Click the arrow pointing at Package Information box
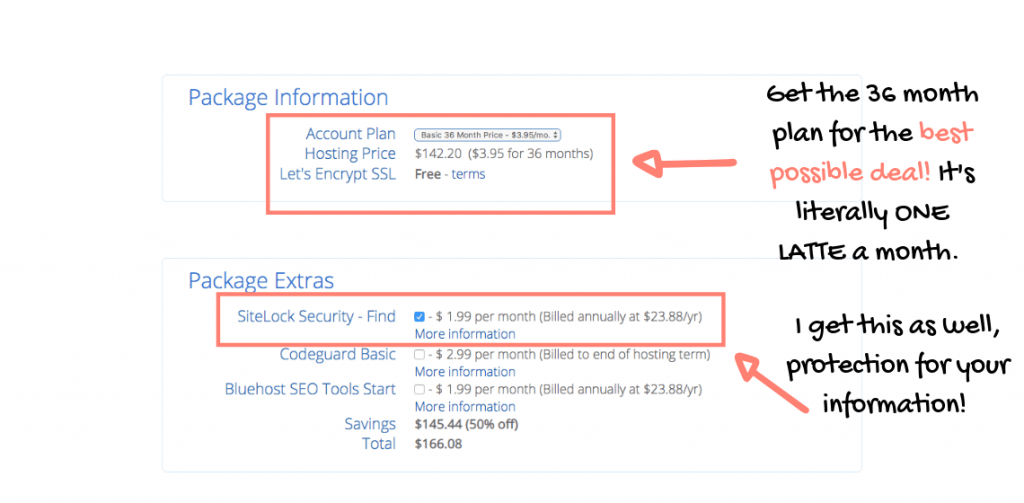 [684, 164]
